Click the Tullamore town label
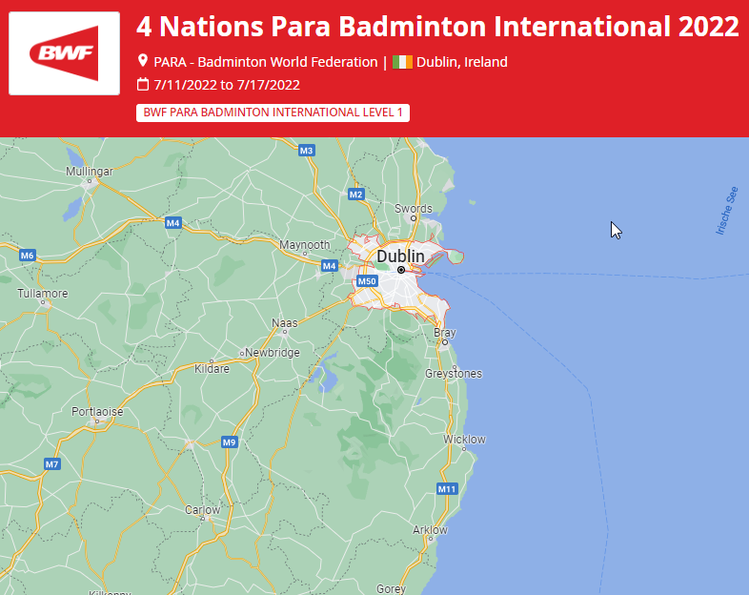This screenshot has height=595, width=749. (x=43, y=293)
